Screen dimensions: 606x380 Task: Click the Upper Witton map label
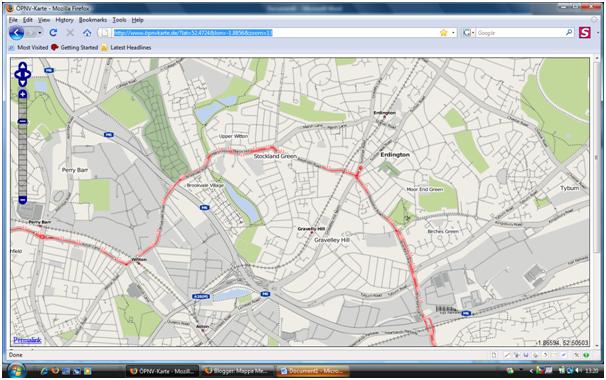tap(233, 136)
